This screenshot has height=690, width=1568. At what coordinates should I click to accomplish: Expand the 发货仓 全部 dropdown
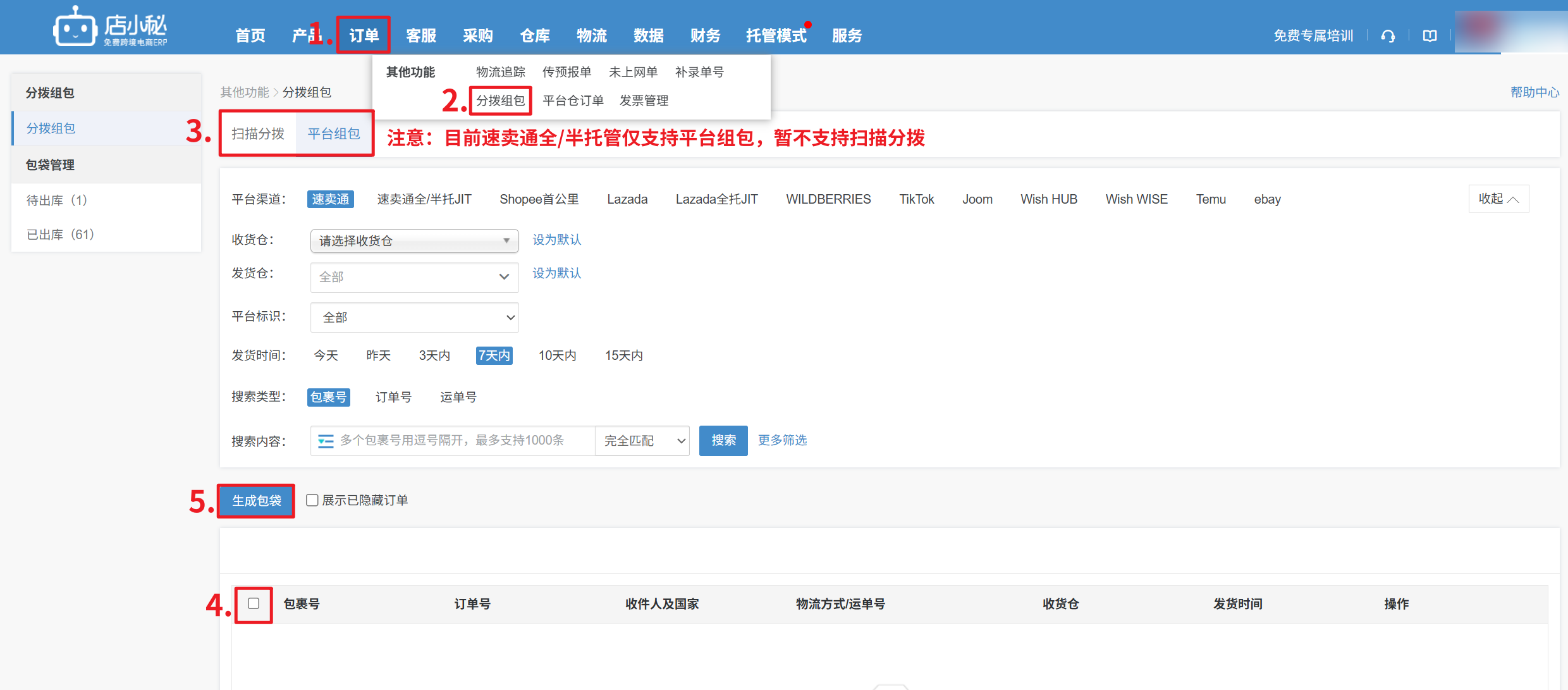414,277
